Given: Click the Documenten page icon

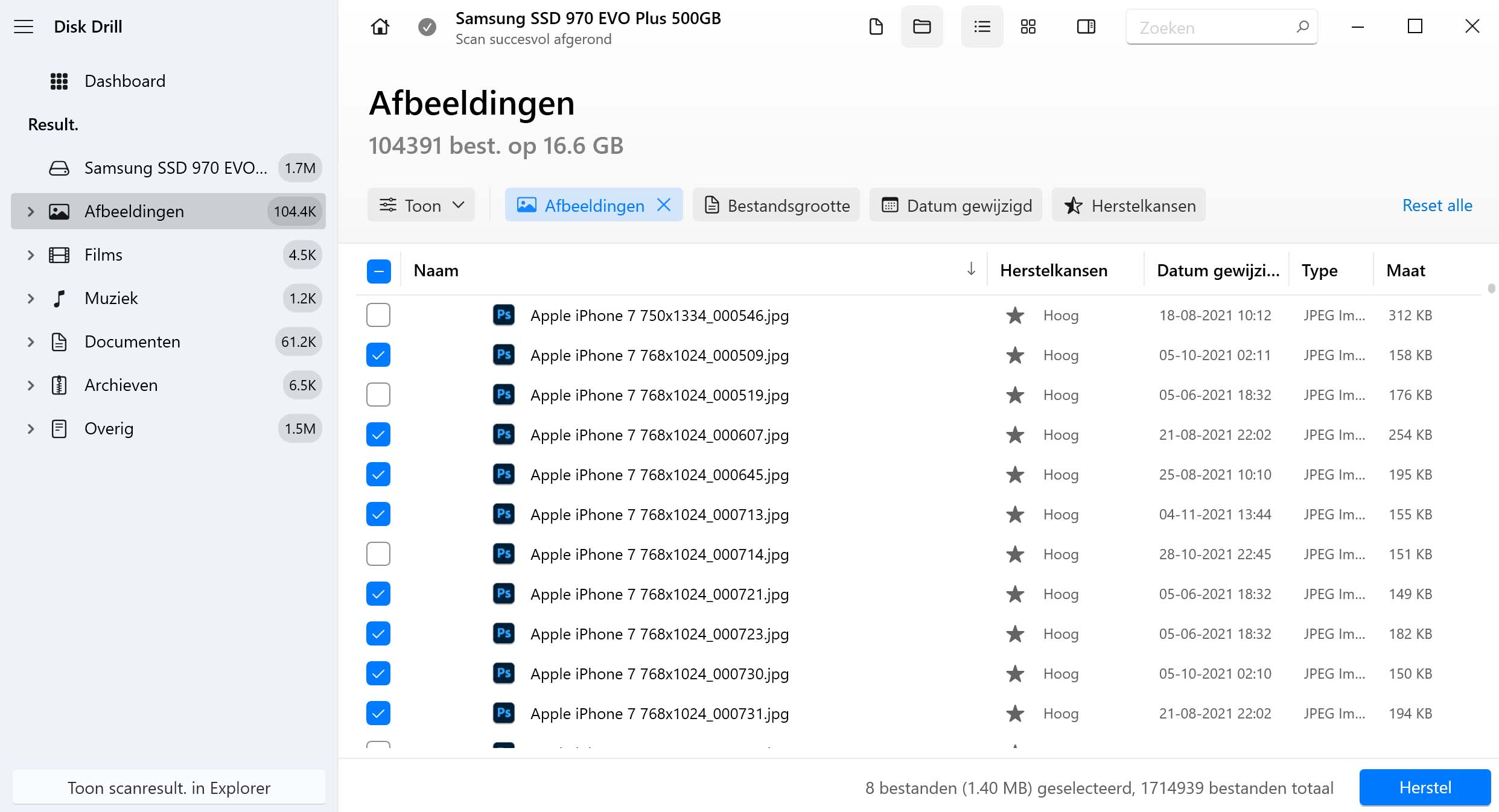Looking at the screenshot, I should [x=59, y=341].
